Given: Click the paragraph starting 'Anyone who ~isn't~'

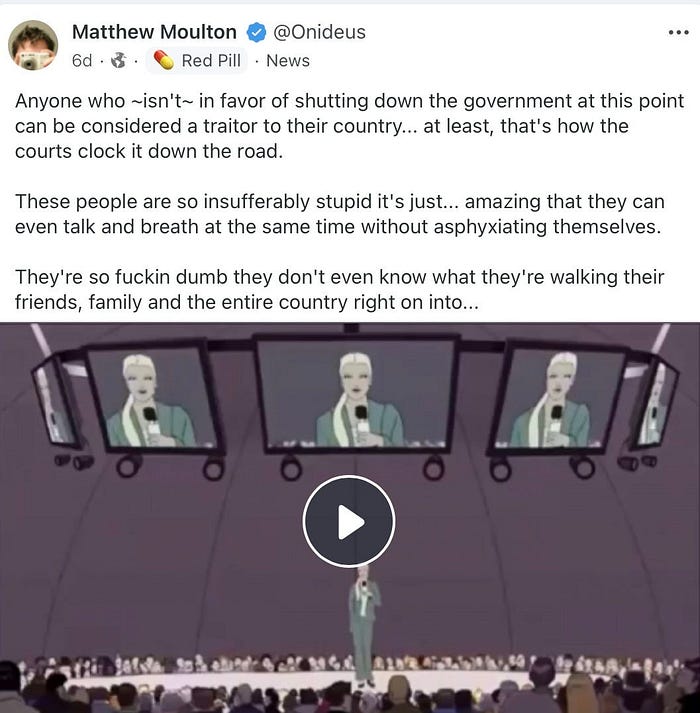Looking at the screenshot, I should pos(349,126).
